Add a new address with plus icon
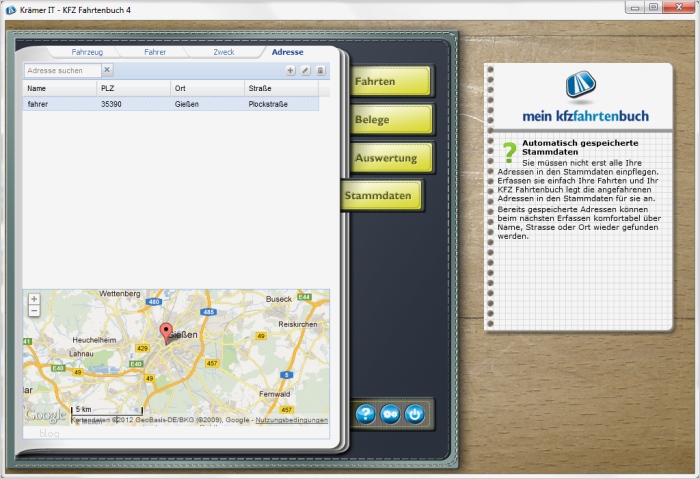The width and height of the screenshot is (700, 479). click(x=290, y=70)
